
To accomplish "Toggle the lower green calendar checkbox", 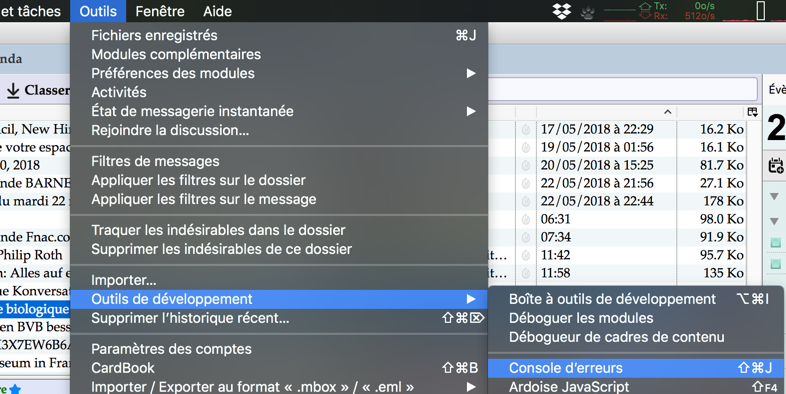I will 775,264.
